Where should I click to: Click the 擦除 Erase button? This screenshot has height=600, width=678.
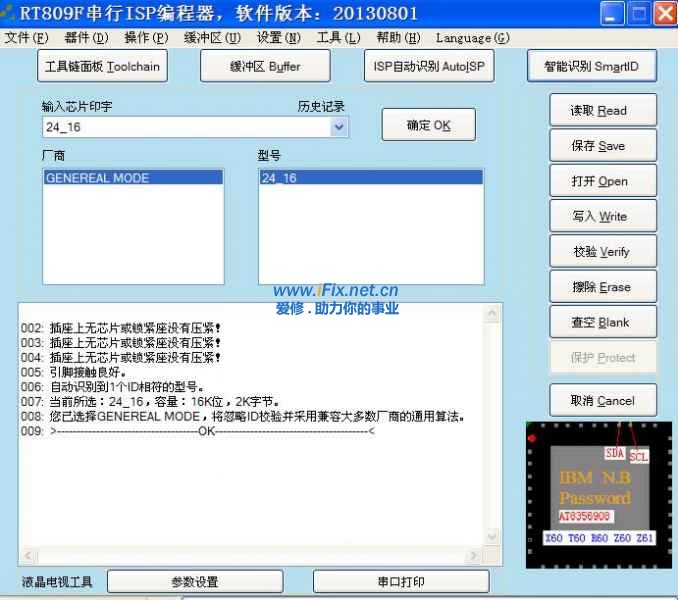click(x=603, y=287)
